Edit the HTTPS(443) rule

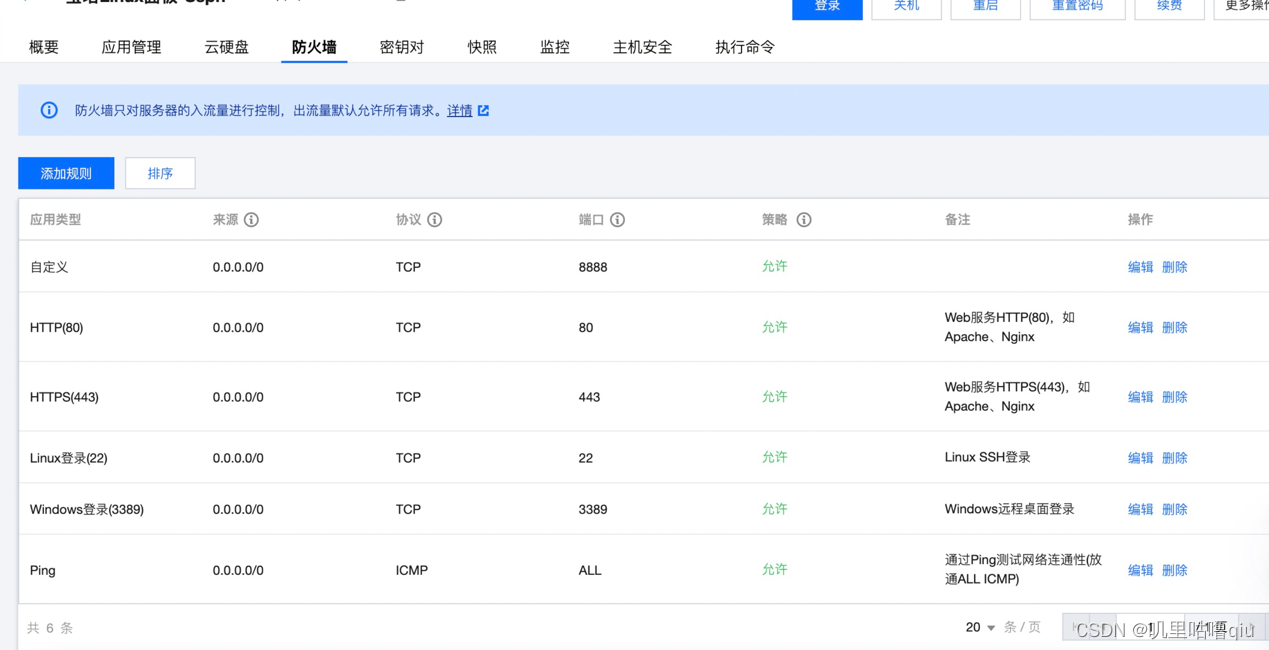tap(1141, 397)
